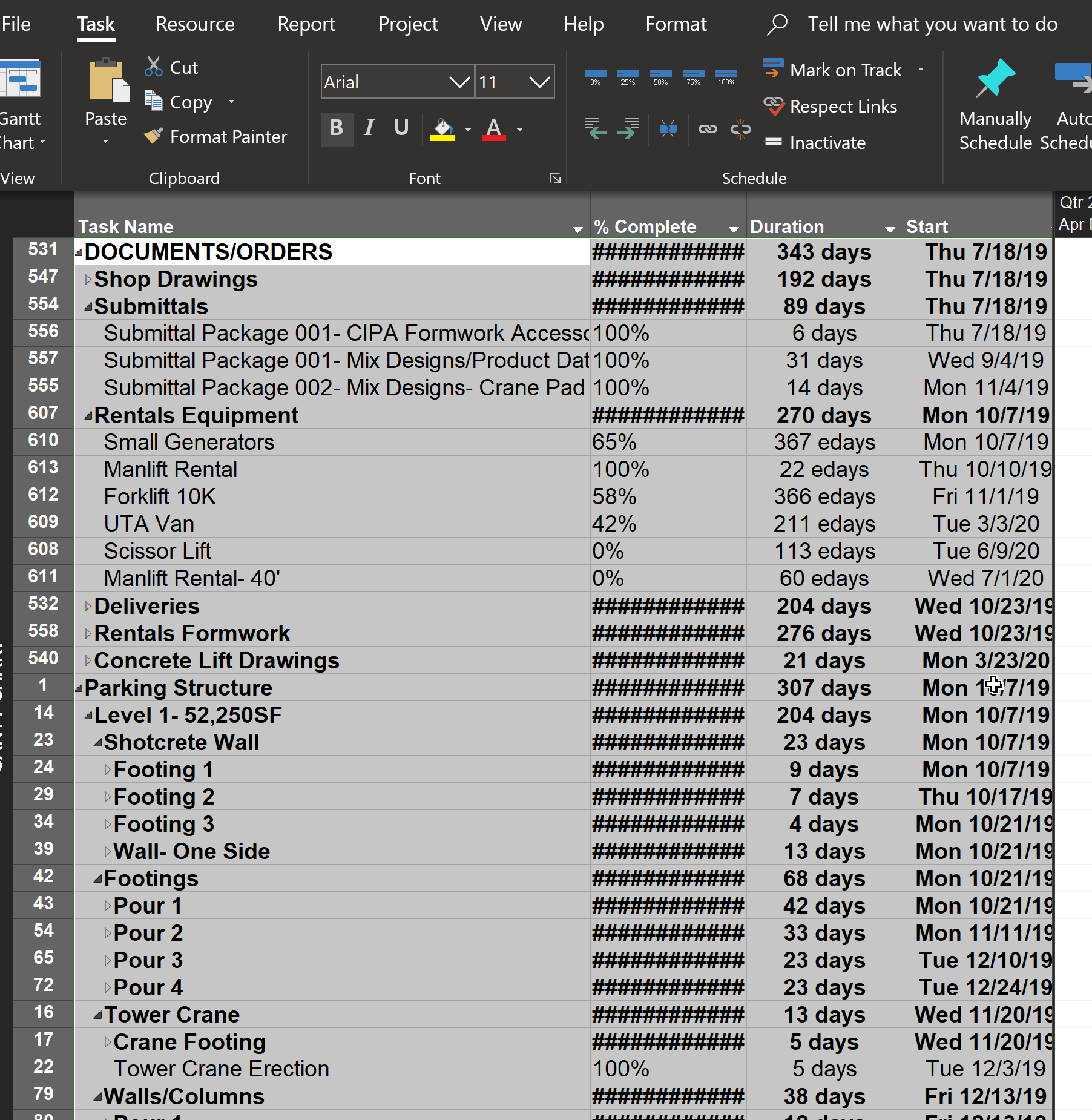
Task: Open the File menu
Action: coord(16,24)
